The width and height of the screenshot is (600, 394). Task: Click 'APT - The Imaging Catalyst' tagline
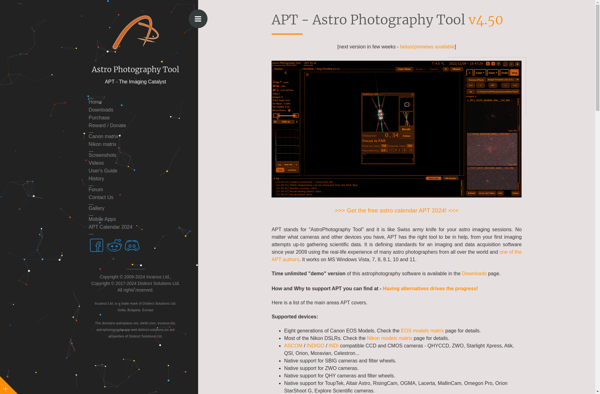coord(135,82)
